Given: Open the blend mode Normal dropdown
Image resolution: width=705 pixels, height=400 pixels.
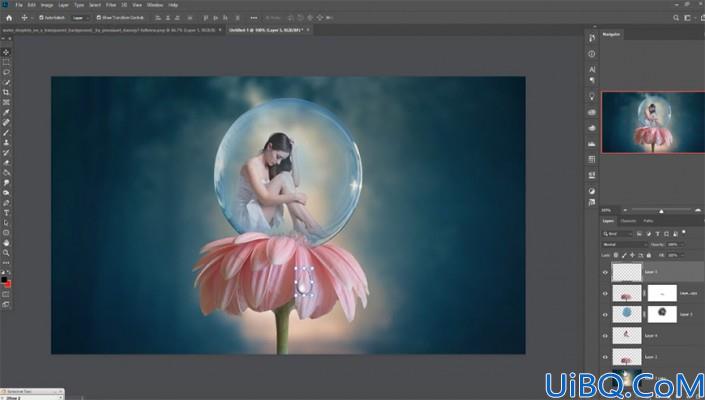Looking at the screenshot, I should tap(624, 244).
